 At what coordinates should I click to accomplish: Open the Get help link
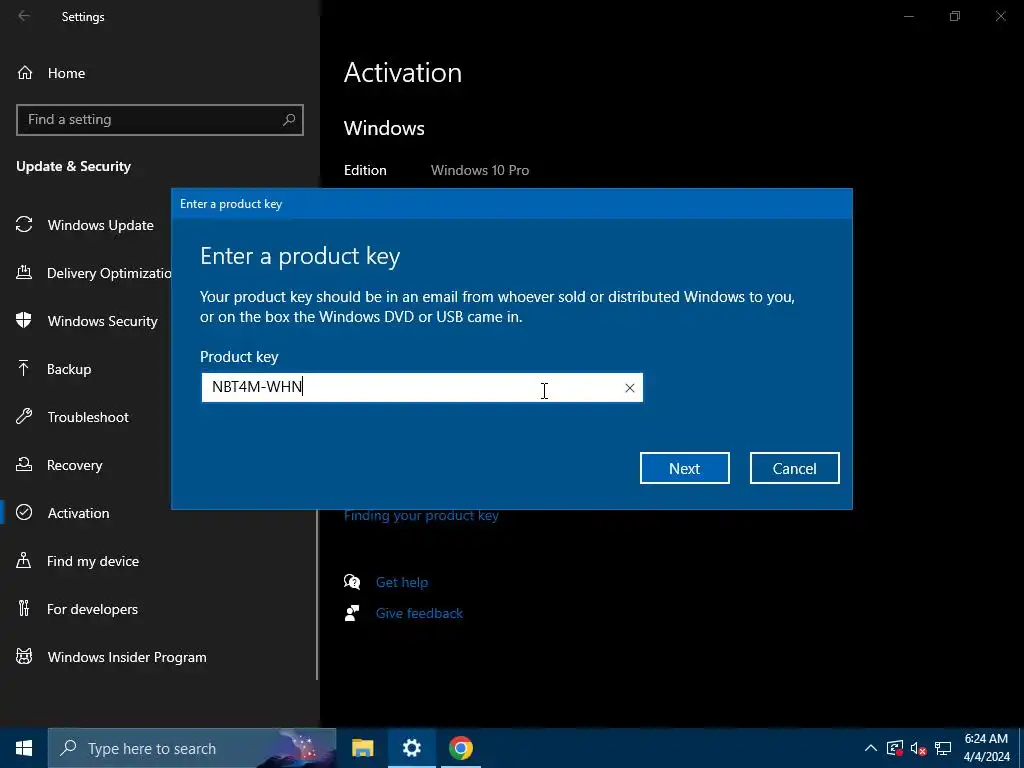402,582
